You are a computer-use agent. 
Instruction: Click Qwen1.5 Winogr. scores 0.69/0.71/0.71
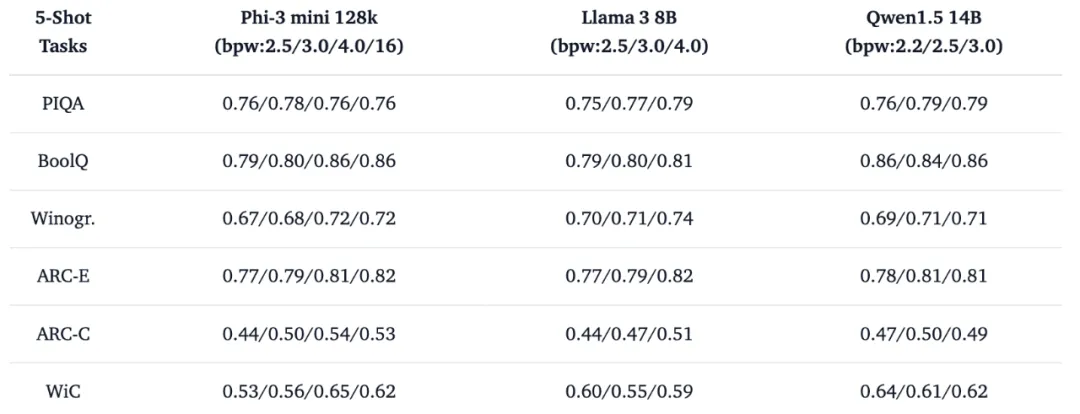tap(924, 217)
